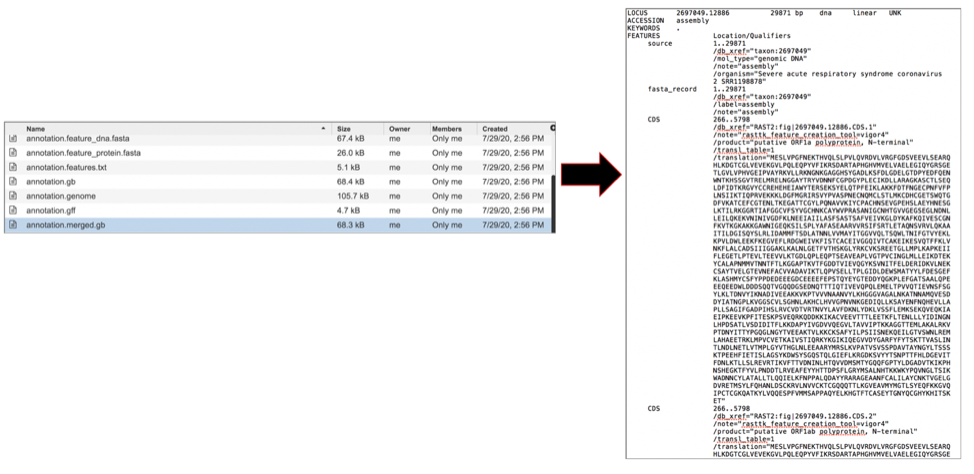Click the annotation.feature_protein.fasta file icon

[13, 153]
